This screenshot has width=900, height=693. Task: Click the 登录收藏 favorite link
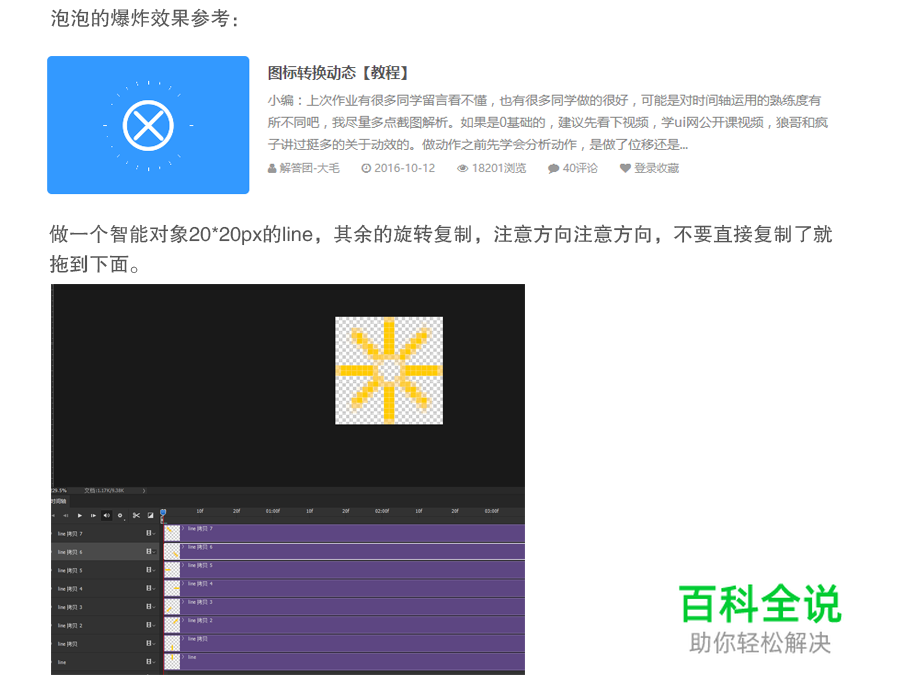650,169
